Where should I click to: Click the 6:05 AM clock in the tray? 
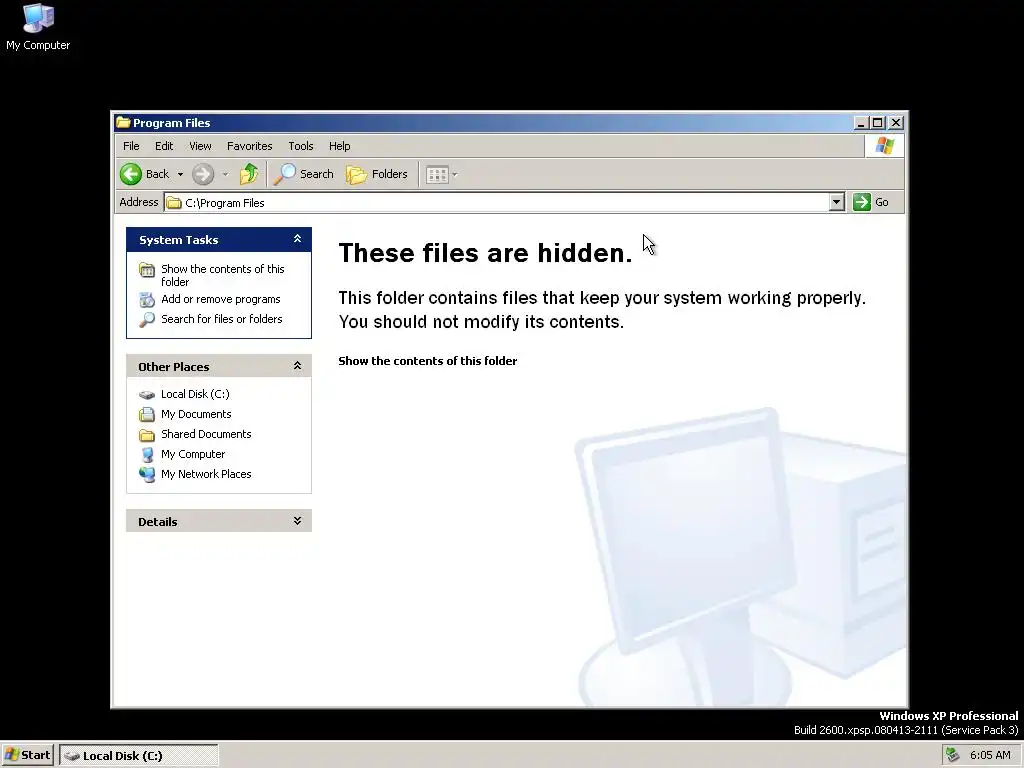pos(990,755)
